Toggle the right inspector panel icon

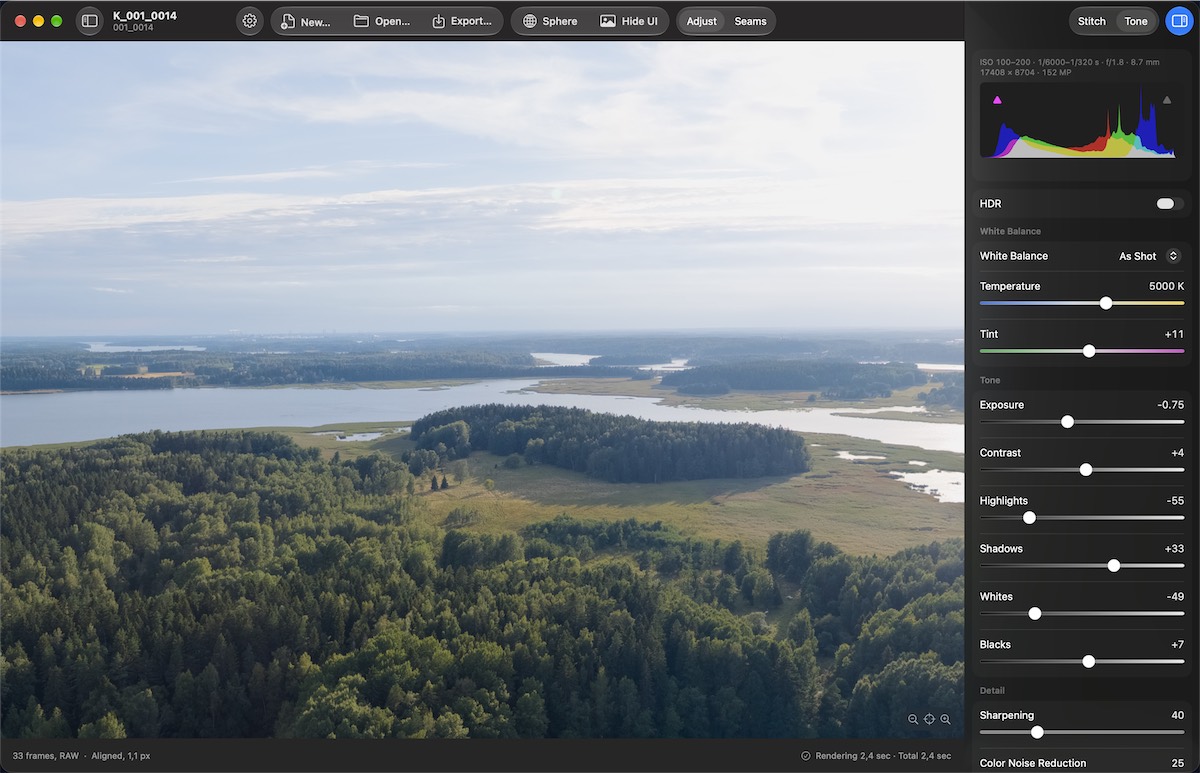[1179, 21]
